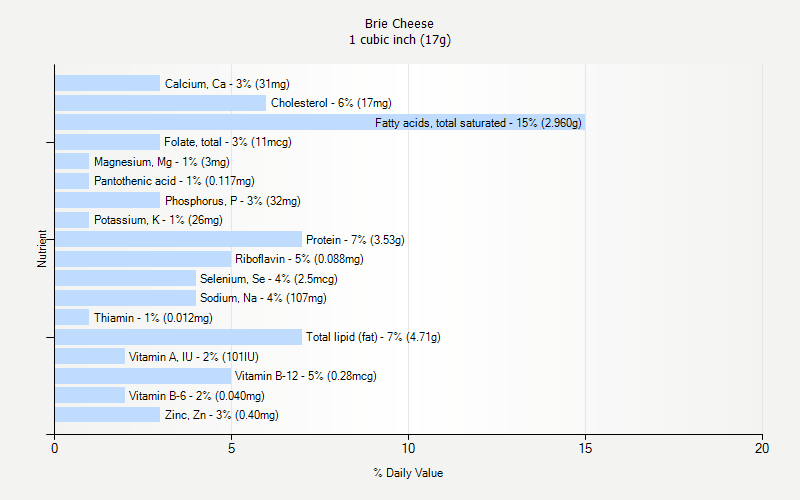The width and height of the screenshot is (800, 500).
Task: Select the Cholesterol 6% bar
Action: 161,103
